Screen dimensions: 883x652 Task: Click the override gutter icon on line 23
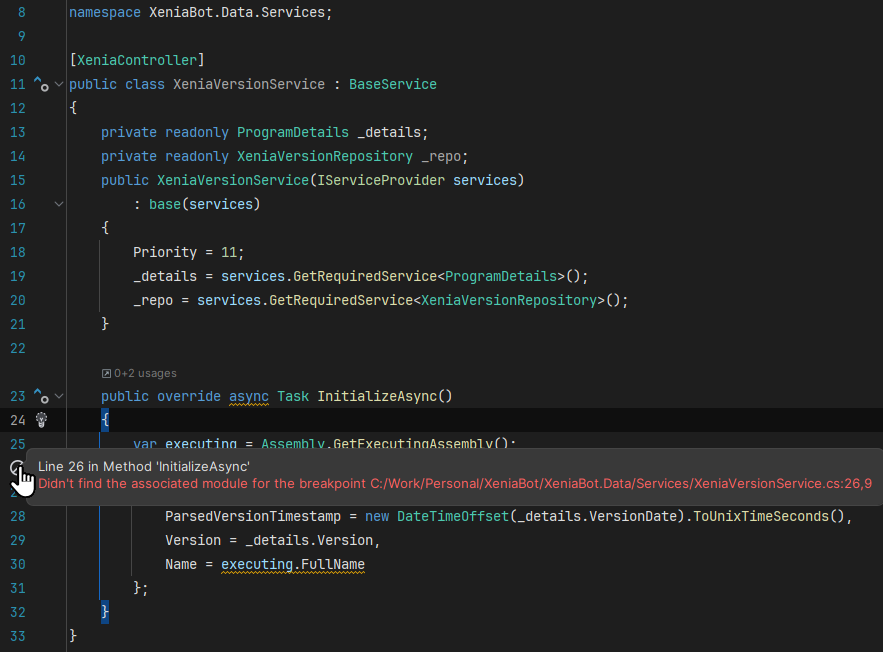point(40,397)
